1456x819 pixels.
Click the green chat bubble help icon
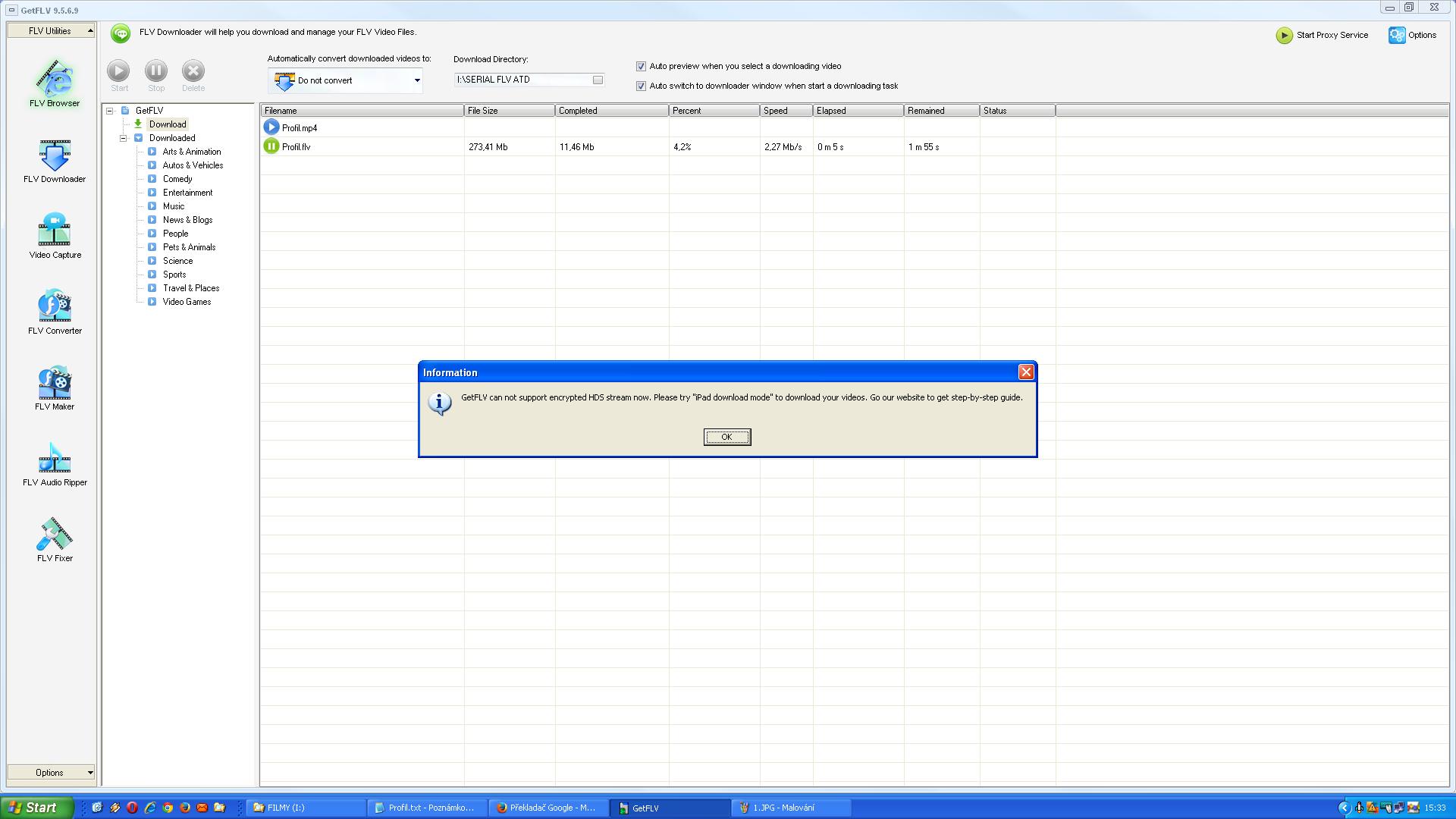[121, 33]
